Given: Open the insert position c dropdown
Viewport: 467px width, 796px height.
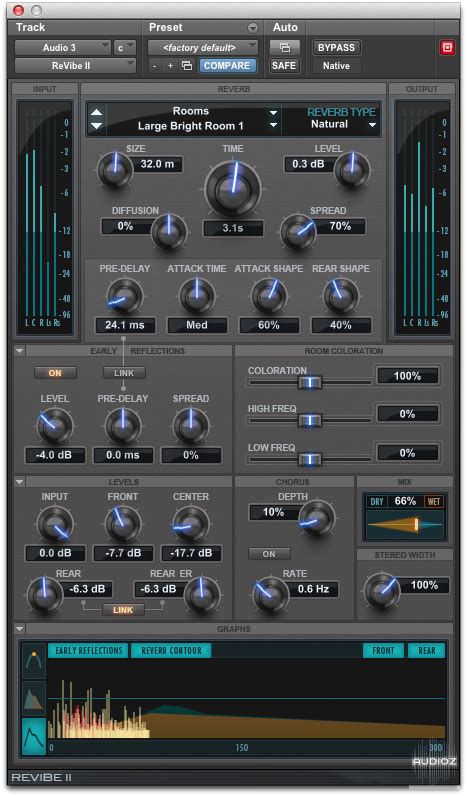Looking at the screenshot, I should click(125, 48).
